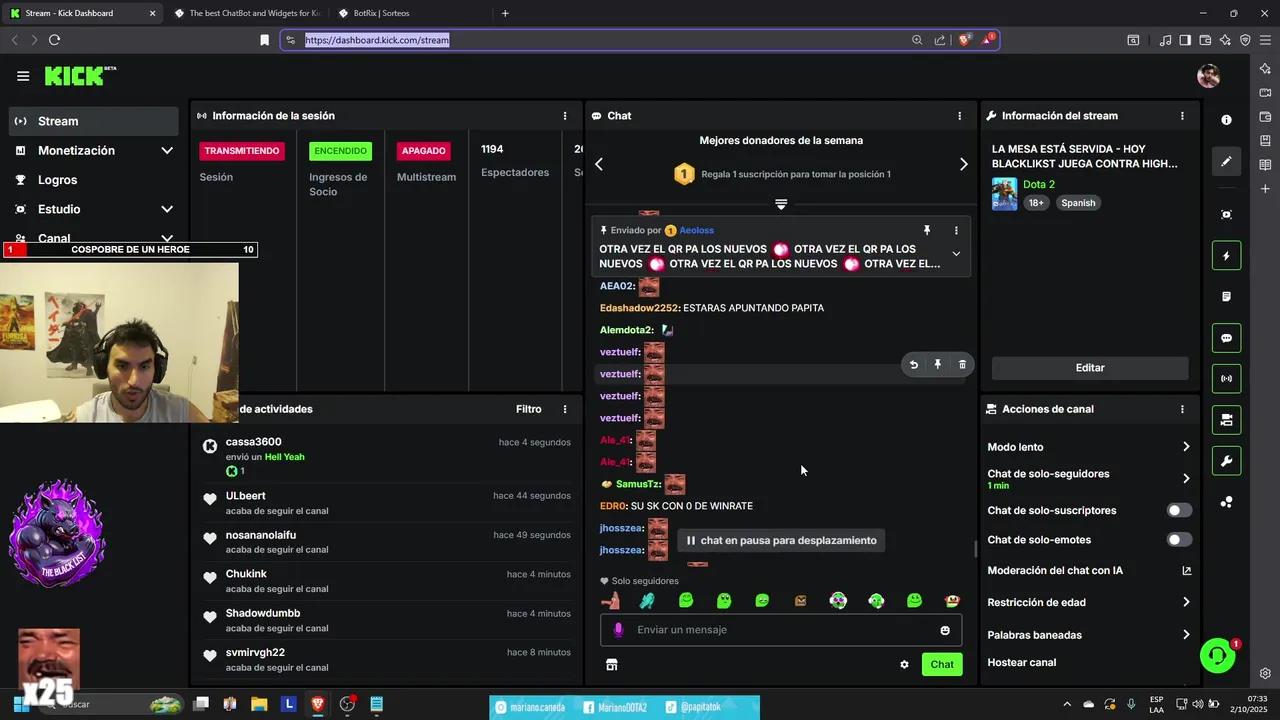Viewport: 1280px width, 720px height.
Task: Click the purple microphone icon in message box
Action: click(x=618, y=630)
